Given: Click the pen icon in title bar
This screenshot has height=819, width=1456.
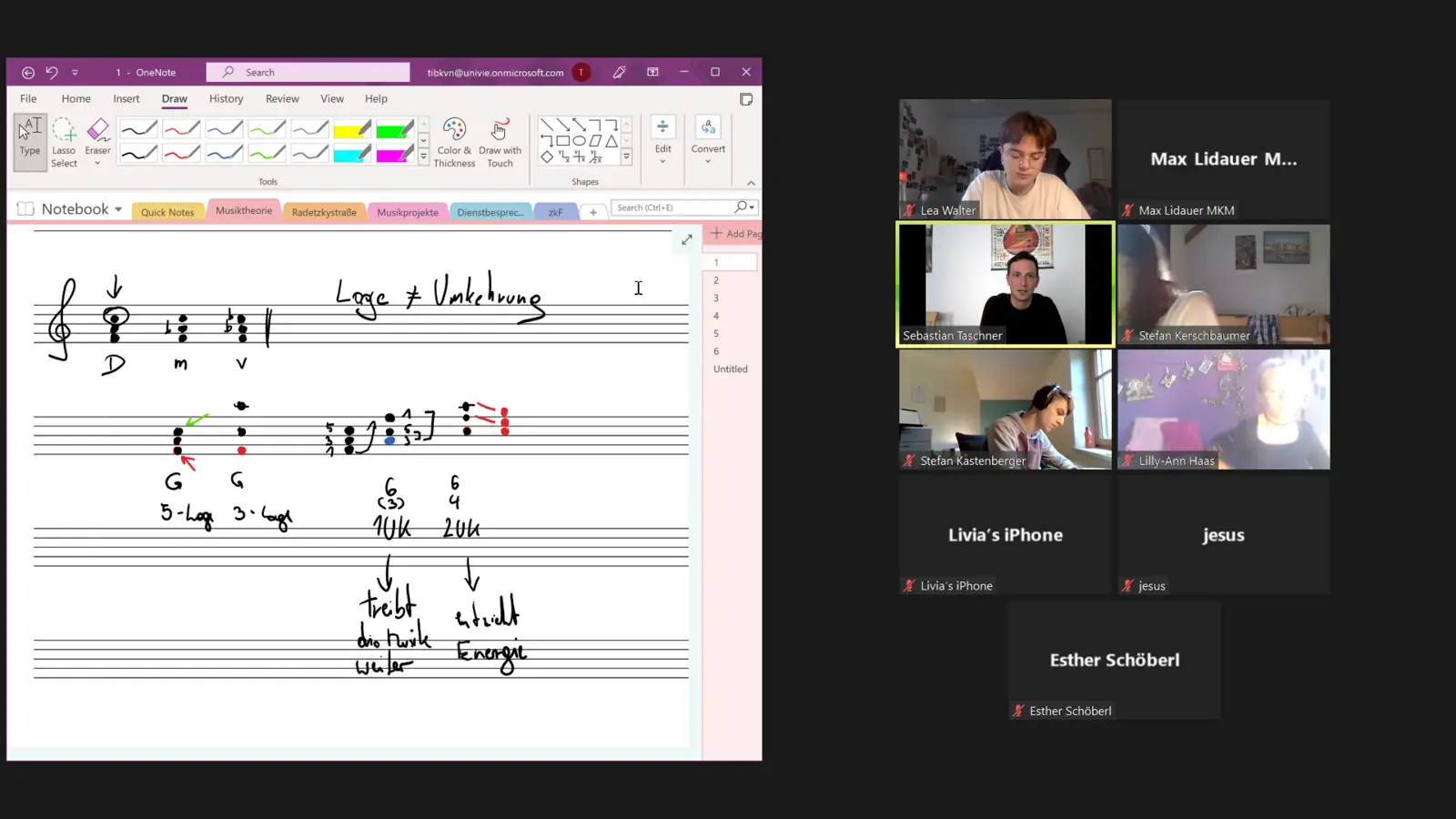Looking at the screenshot, I should coord(620,73).
